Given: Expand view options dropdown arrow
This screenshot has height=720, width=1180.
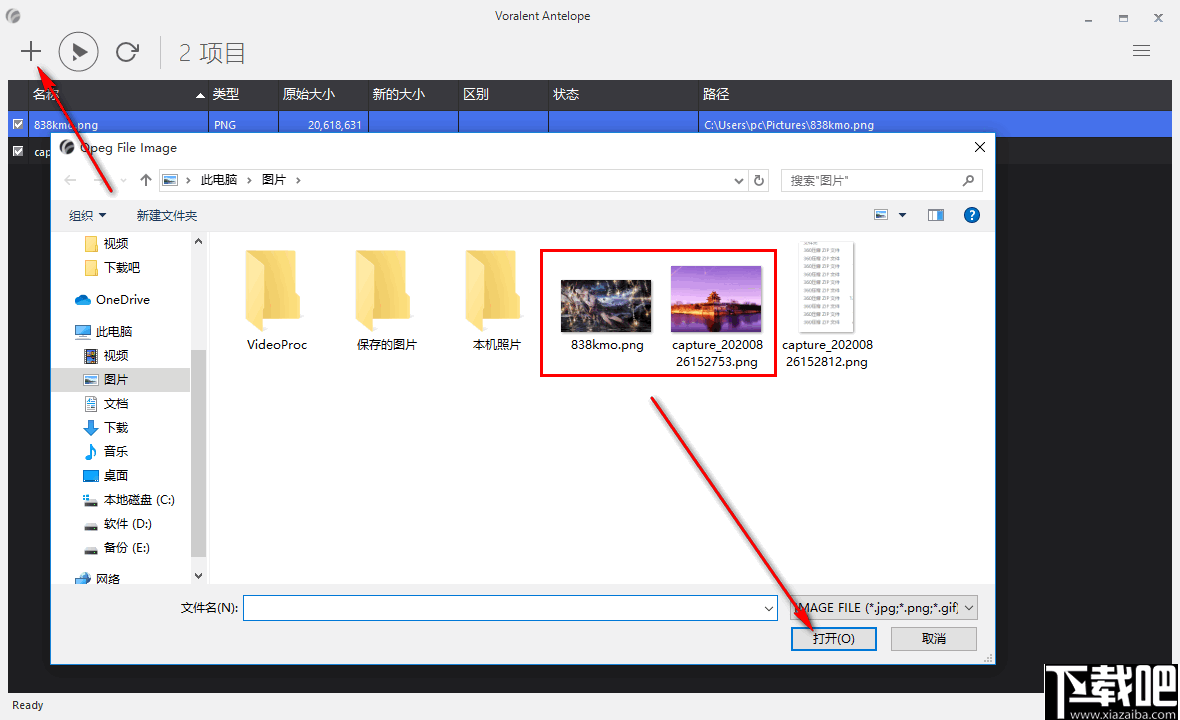Looking at the screenshot, I should pyautogui.click(x=902, y=215).
